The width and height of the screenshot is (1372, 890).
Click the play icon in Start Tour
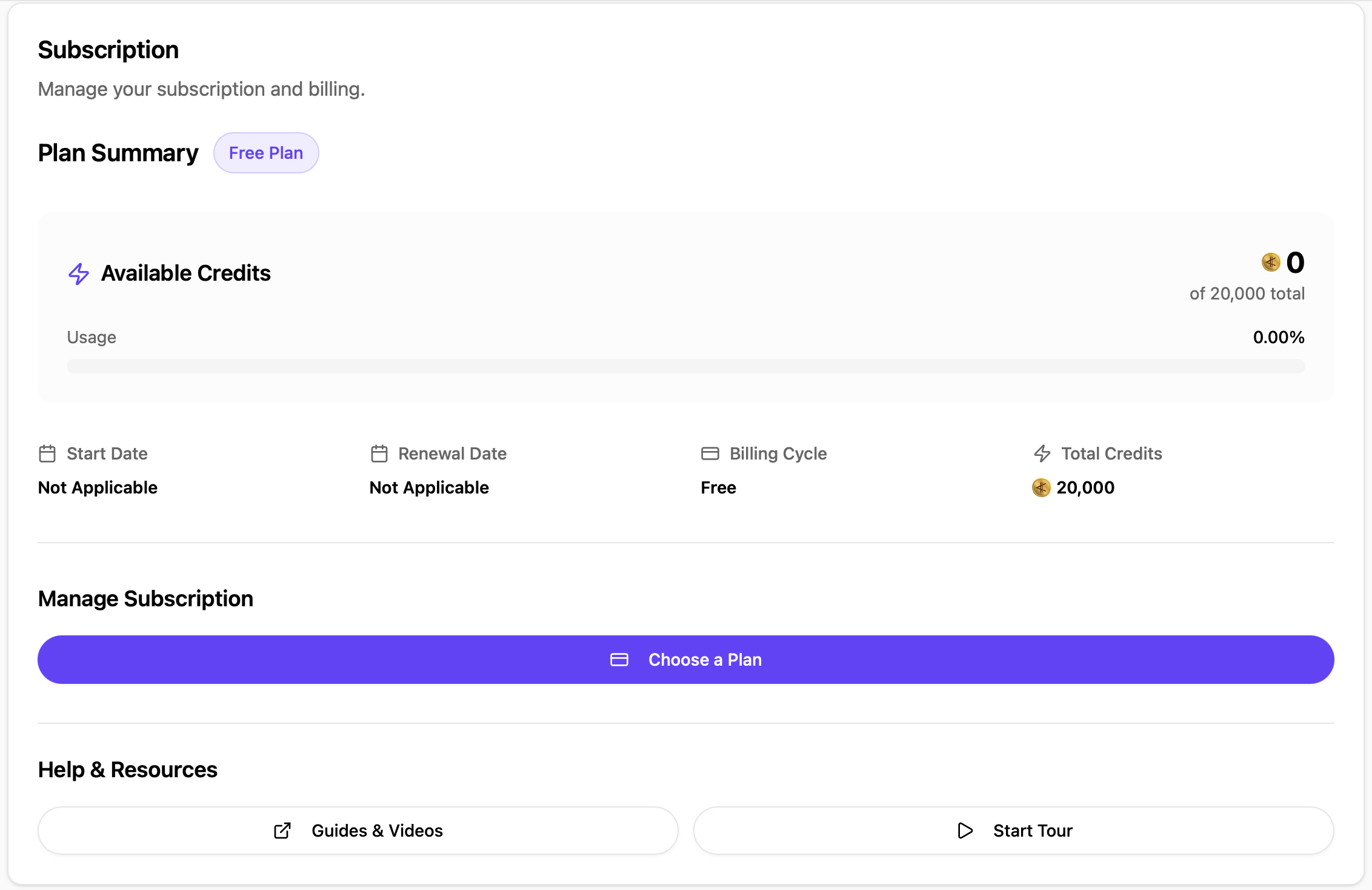(x=965, y=831)
